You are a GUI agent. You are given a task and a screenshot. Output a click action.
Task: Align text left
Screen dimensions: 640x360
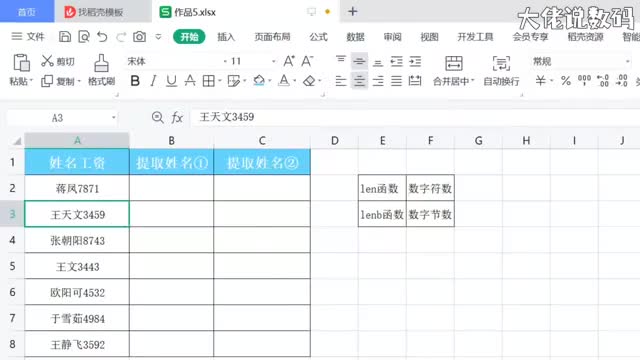(341, 81)
